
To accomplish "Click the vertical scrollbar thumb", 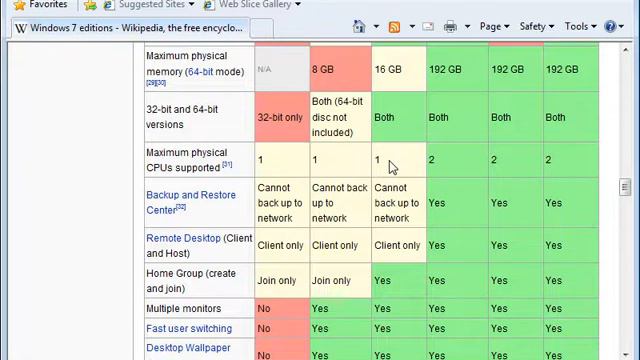I will pyautogui.click(x=625, y=187).
